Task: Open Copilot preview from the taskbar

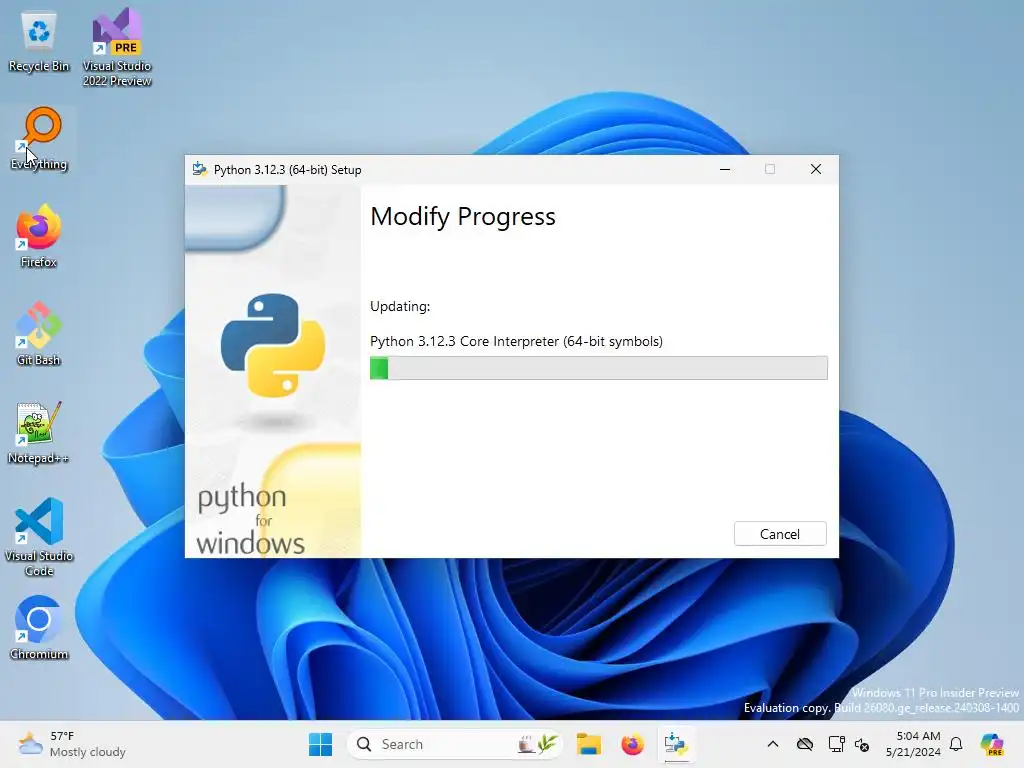Action: point(992,744)
